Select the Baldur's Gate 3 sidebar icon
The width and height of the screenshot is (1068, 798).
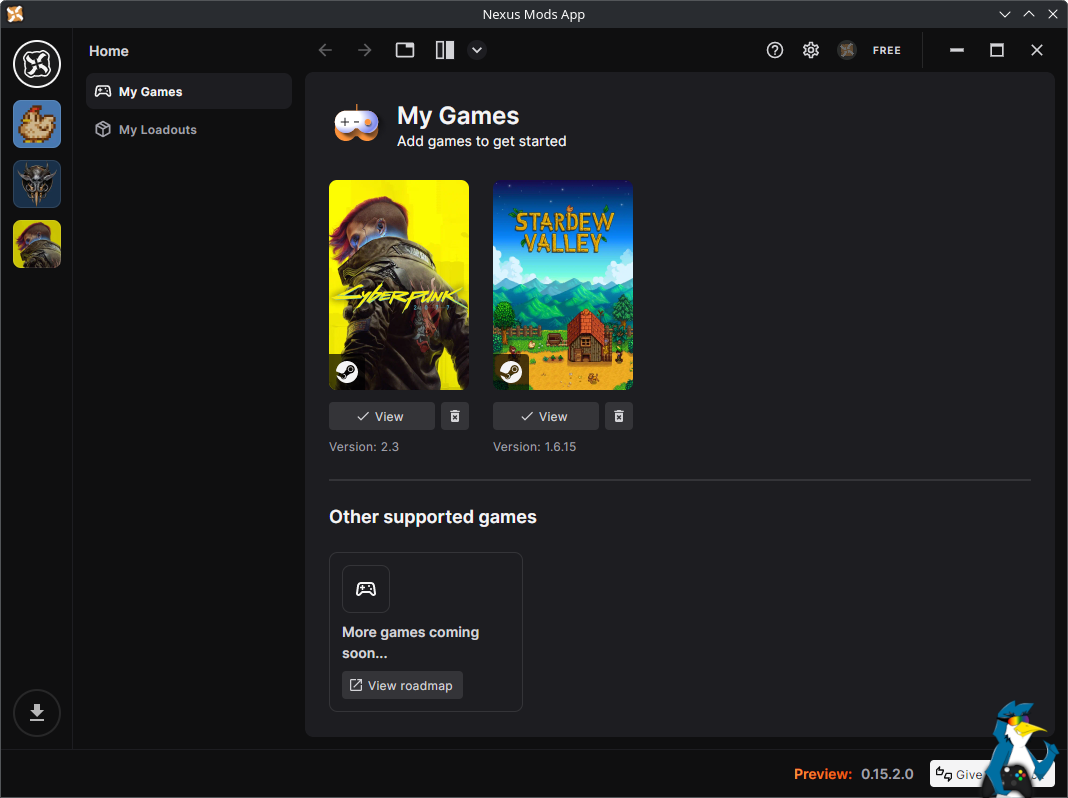point(37,184)
